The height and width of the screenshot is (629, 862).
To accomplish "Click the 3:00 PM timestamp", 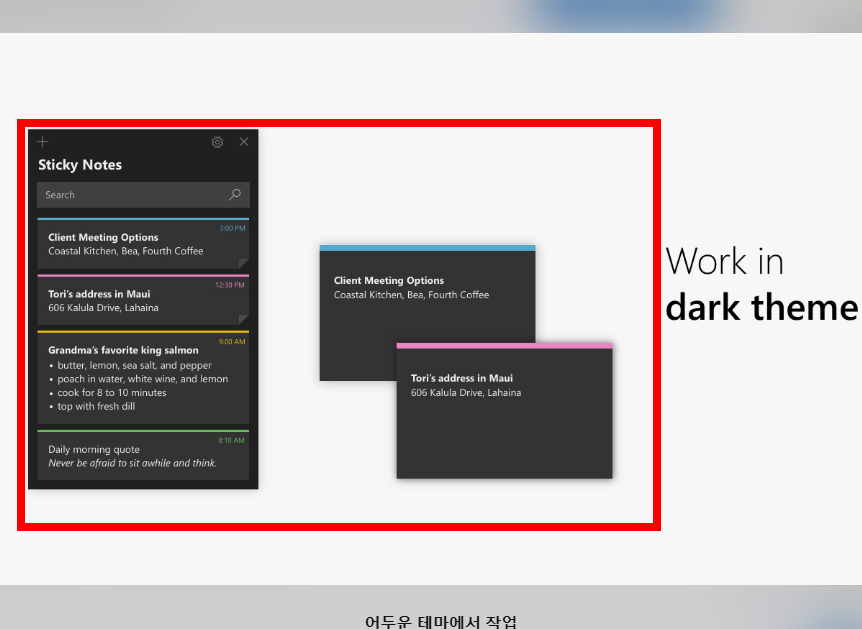I will (233, 228).
